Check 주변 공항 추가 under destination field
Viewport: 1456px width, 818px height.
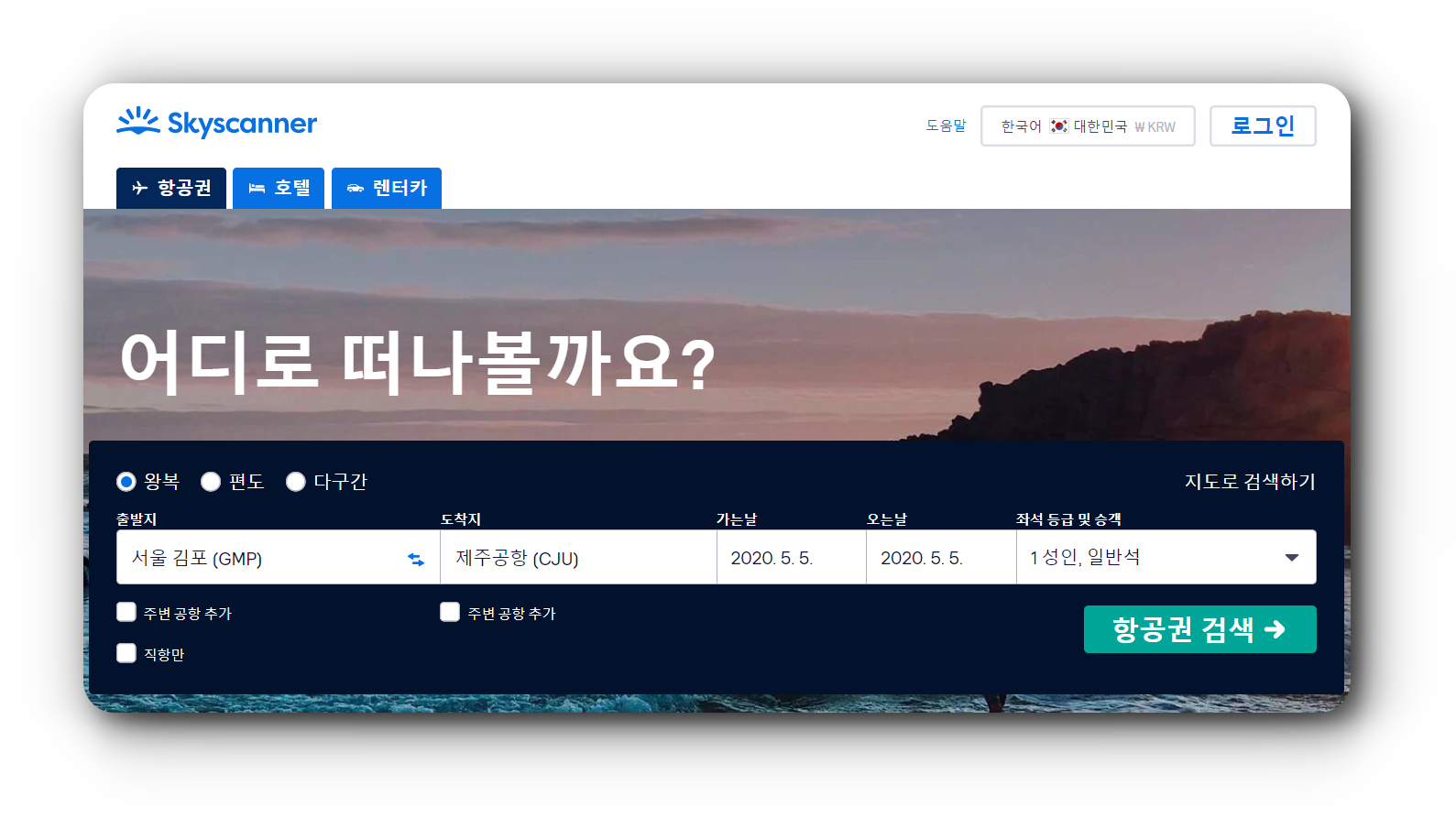[450, 612]
